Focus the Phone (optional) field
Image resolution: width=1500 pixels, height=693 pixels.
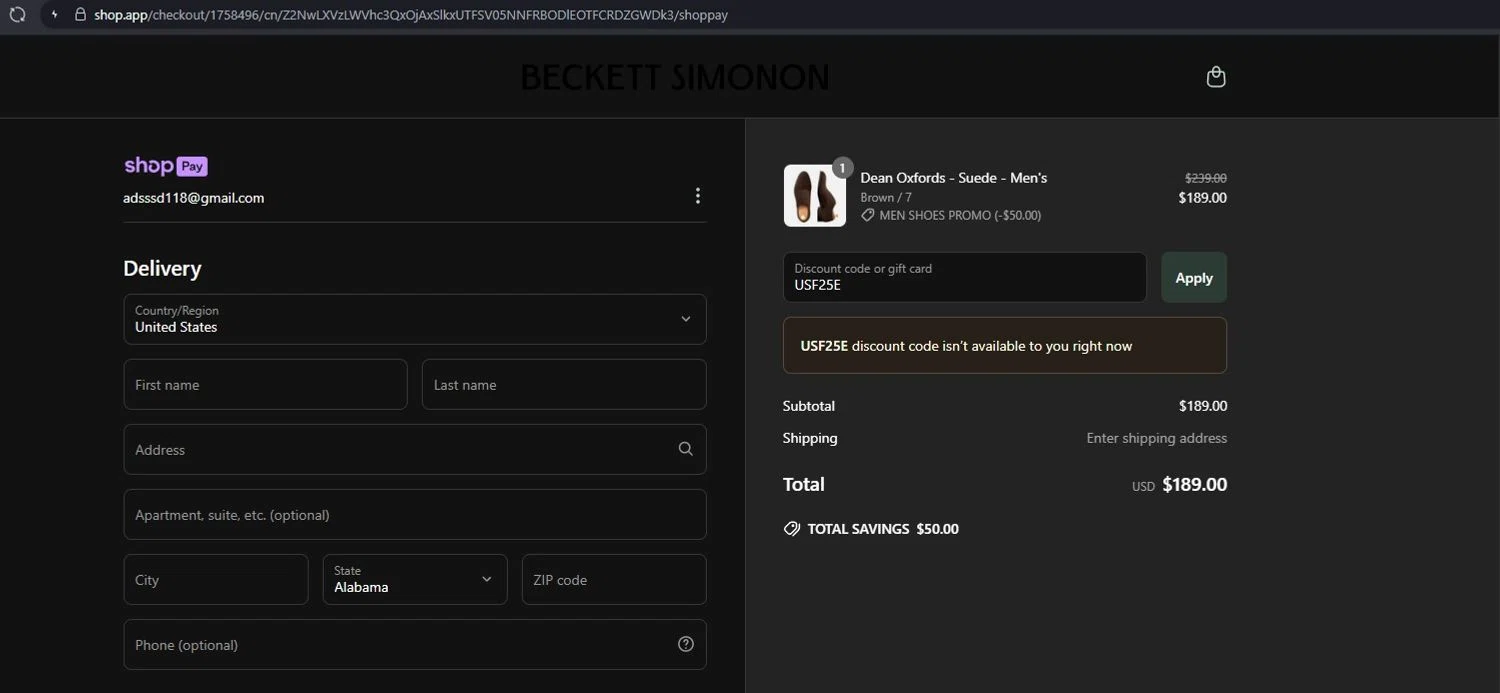click(x=415, y=645)
